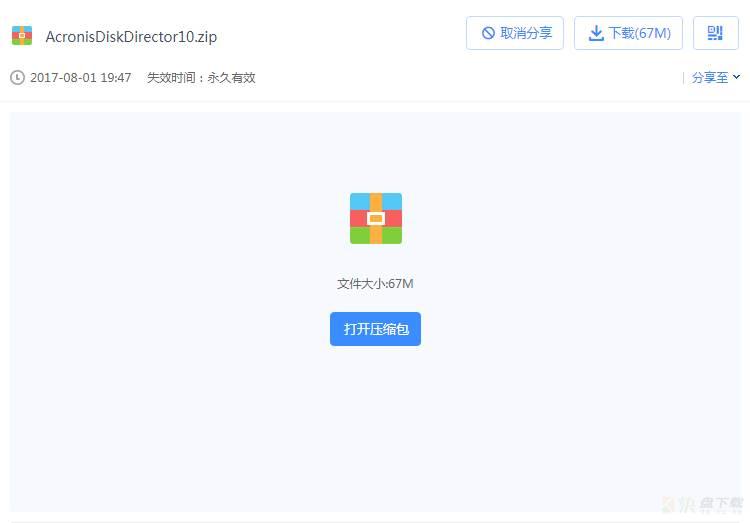Download the 67M file

click(x=628, y=33)
